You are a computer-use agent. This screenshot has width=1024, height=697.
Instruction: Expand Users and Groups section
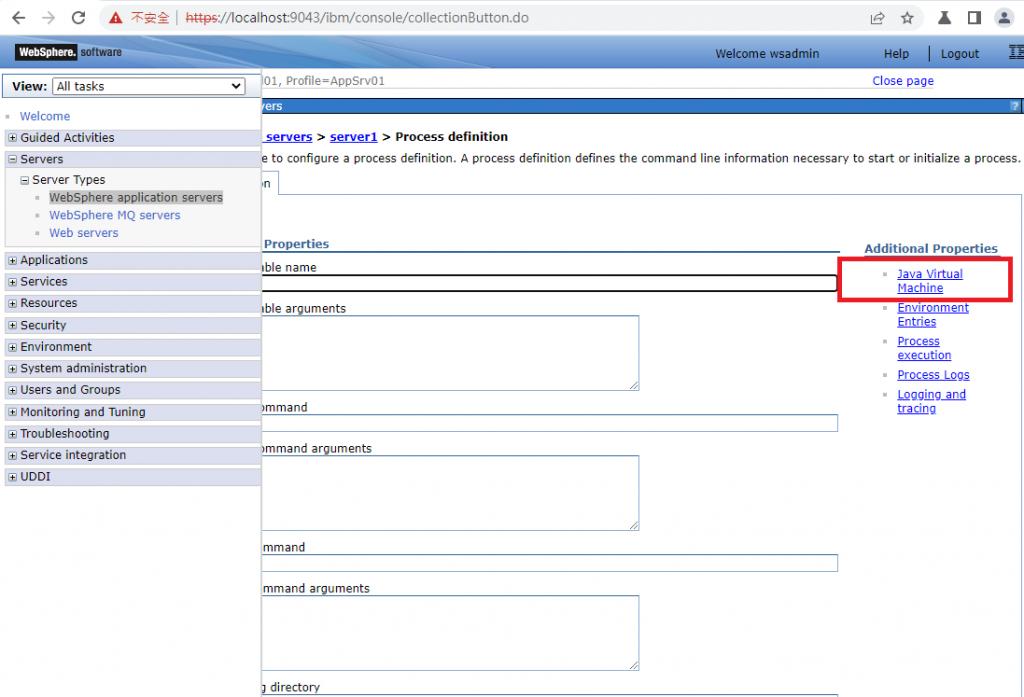12,390
